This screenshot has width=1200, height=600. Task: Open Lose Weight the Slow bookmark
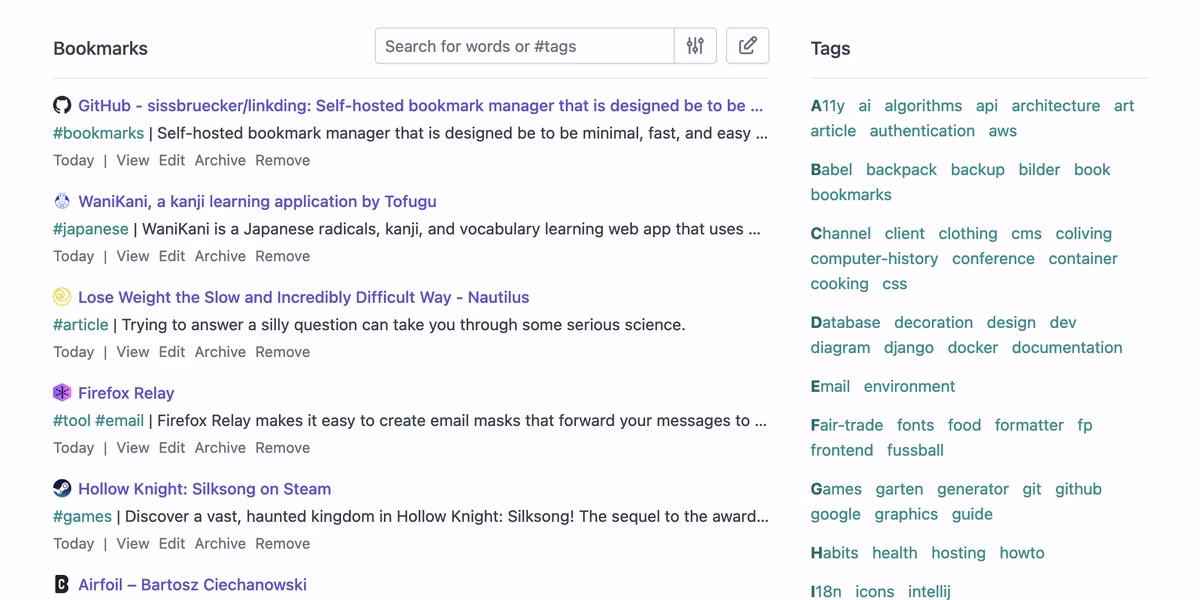303,297
